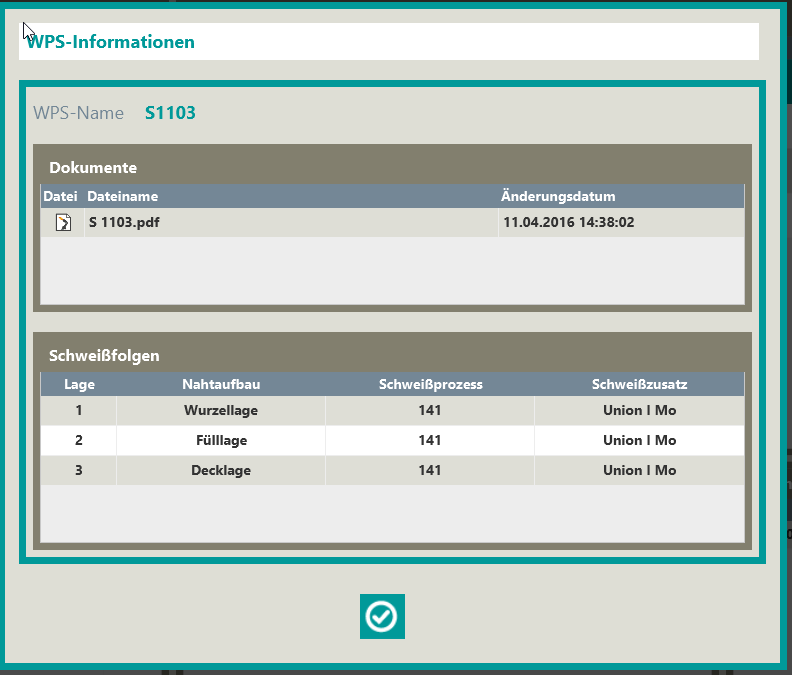Open the S 1103.pdf file icon
This screenshot has width=792, height=675.
[x=63, y=223]
